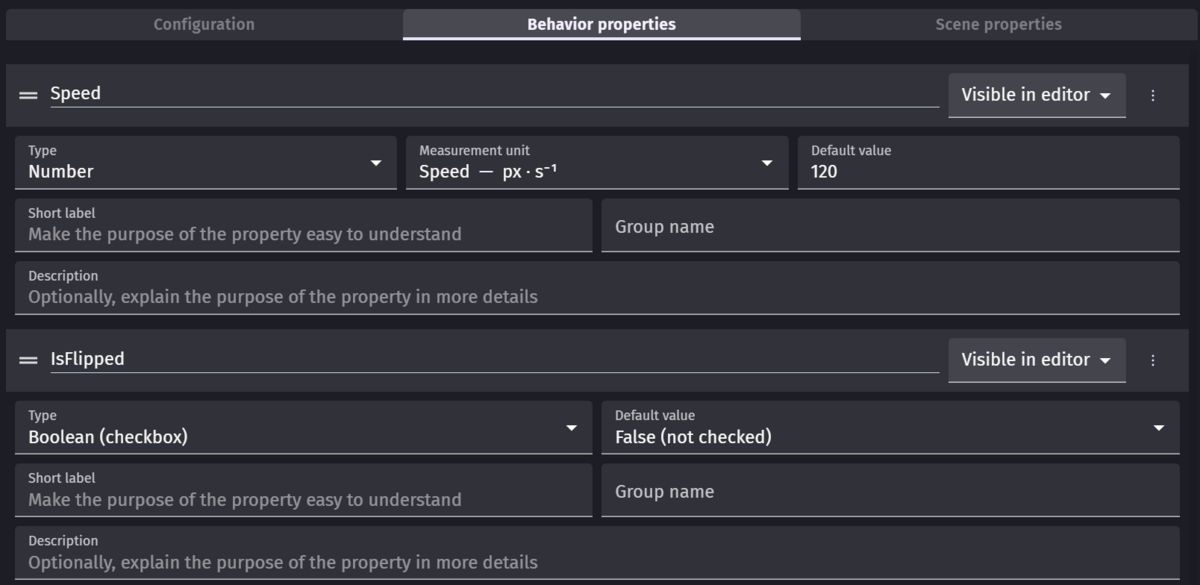Image resolution: width=1200 pixels, height=585 pixels.
Task: Expand the Number type dropdown
Action: (x=206, y=163)
